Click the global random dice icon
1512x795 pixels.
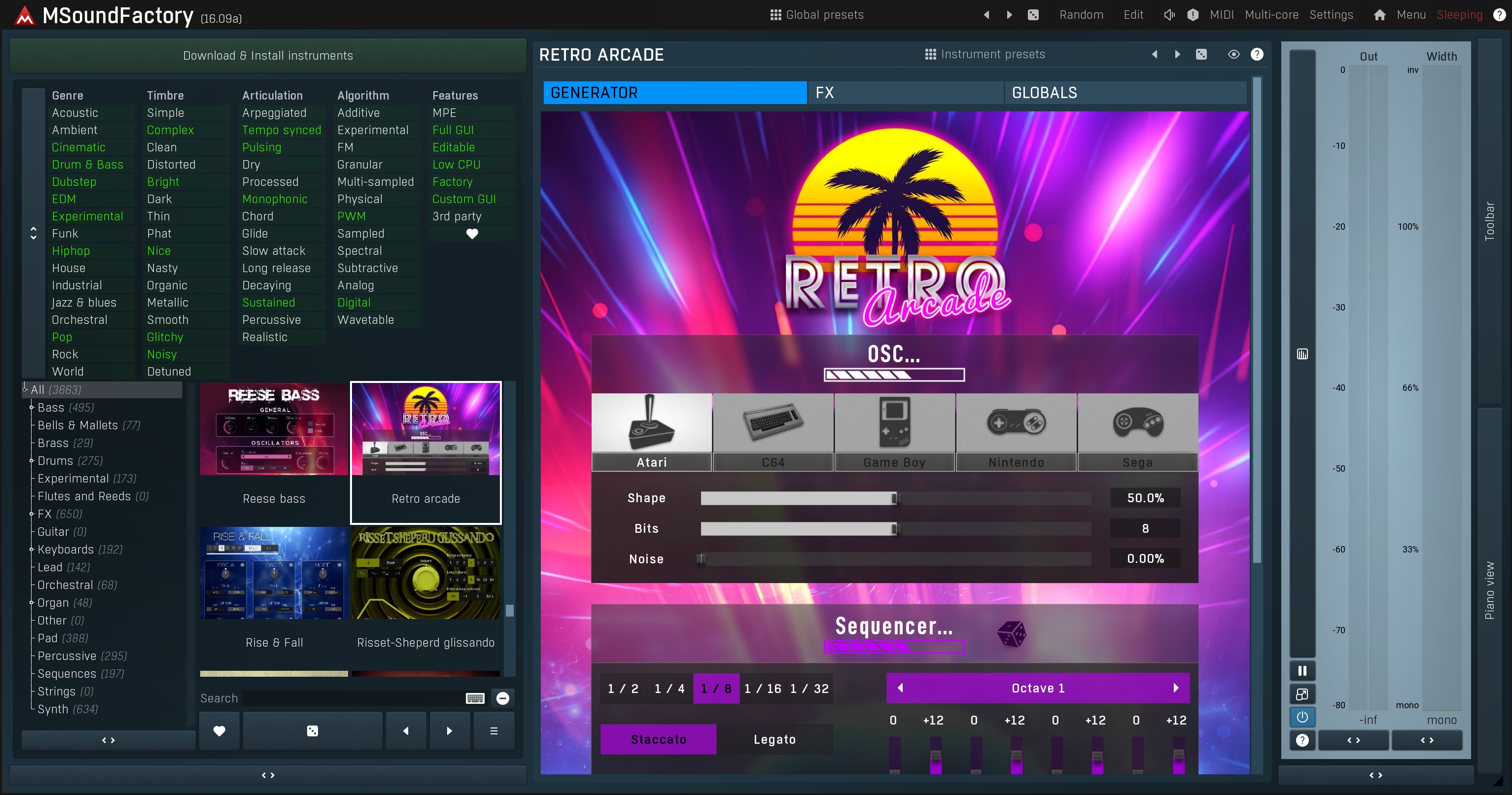click(1033, 15)
